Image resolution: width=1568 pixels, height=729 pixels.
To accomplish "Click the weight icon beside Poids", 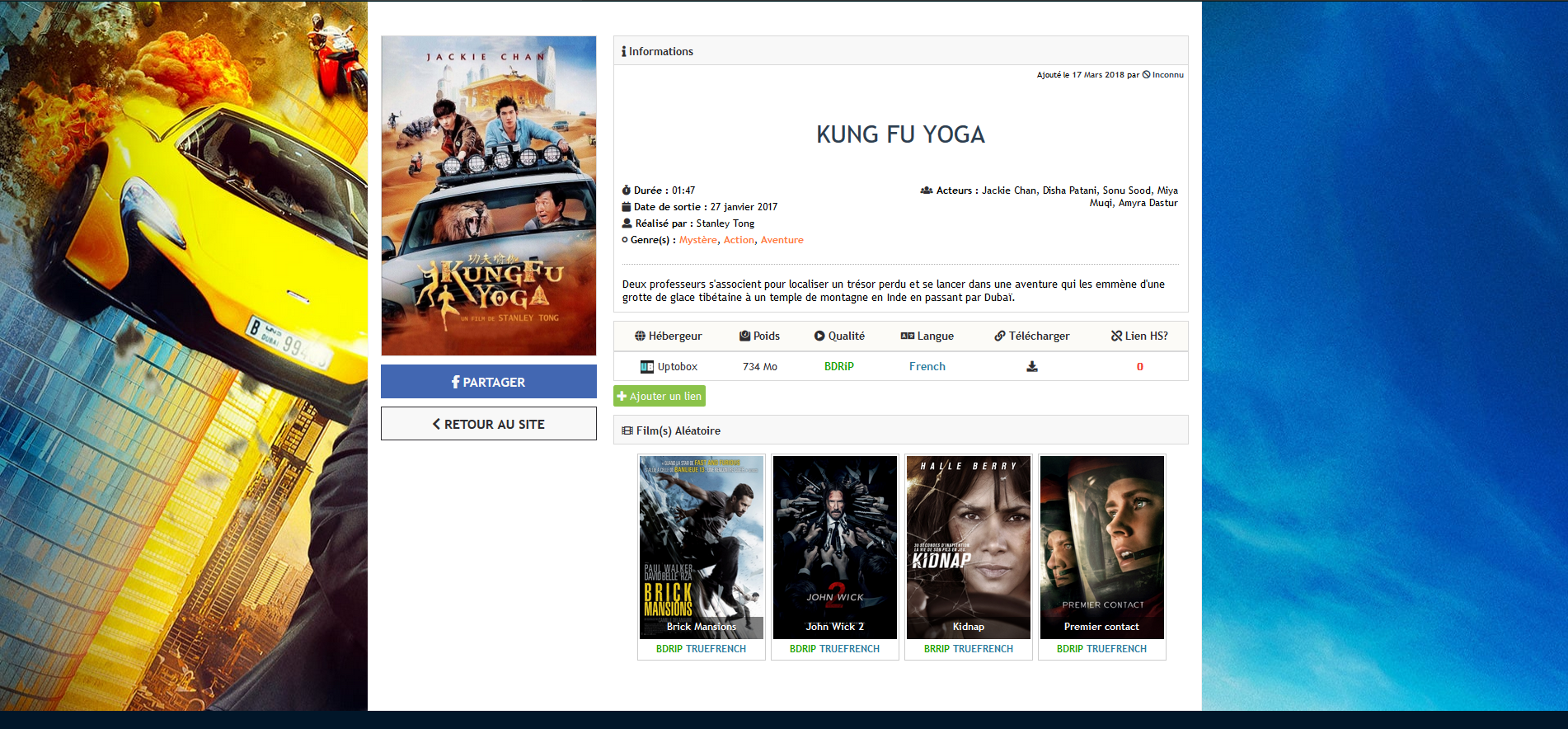I will pos(744,336).
